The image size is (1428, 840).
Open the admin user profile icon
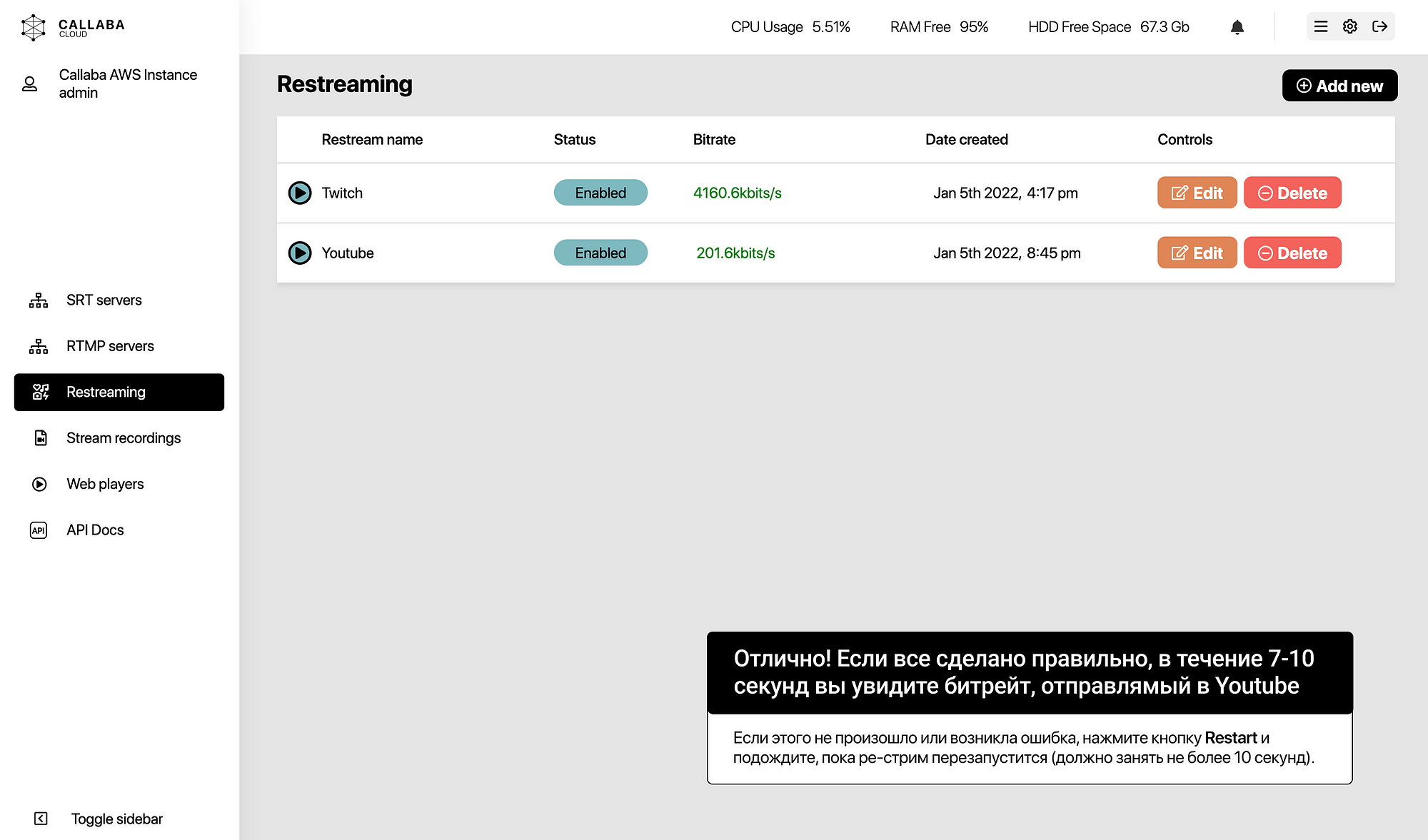[29, 84]
